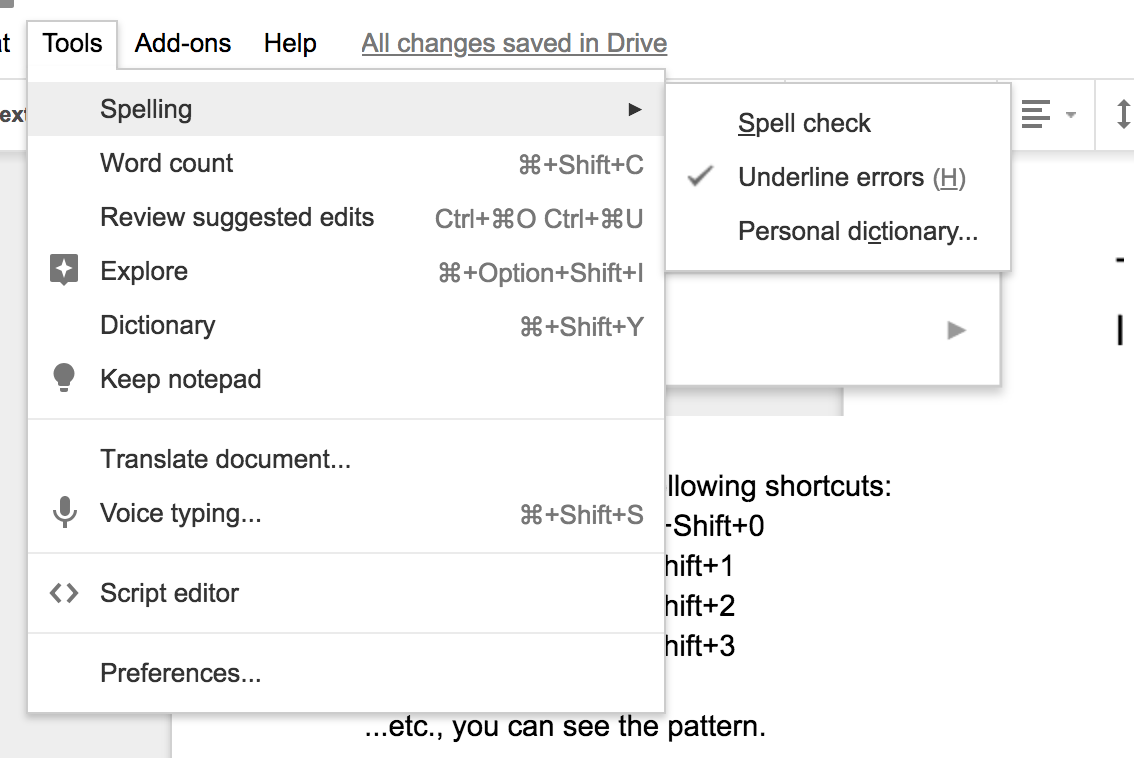The image size is (1134, 758).
Task: Open the Add-ons menu
Action: coord(183,44)
